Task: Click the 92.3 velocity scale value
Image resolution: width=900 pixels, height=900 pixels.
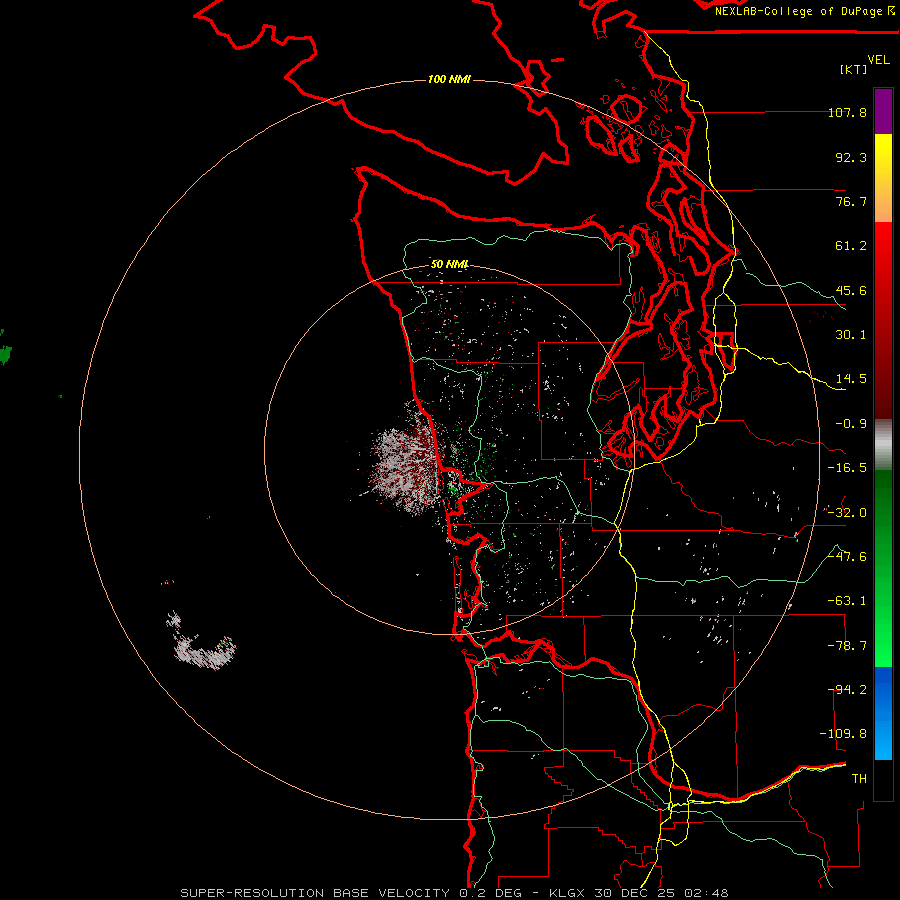Action: tap(851, 157)
